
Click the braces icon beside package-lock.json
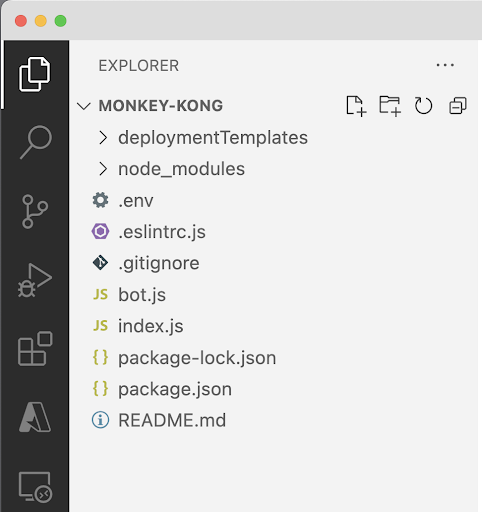[100, 357]
